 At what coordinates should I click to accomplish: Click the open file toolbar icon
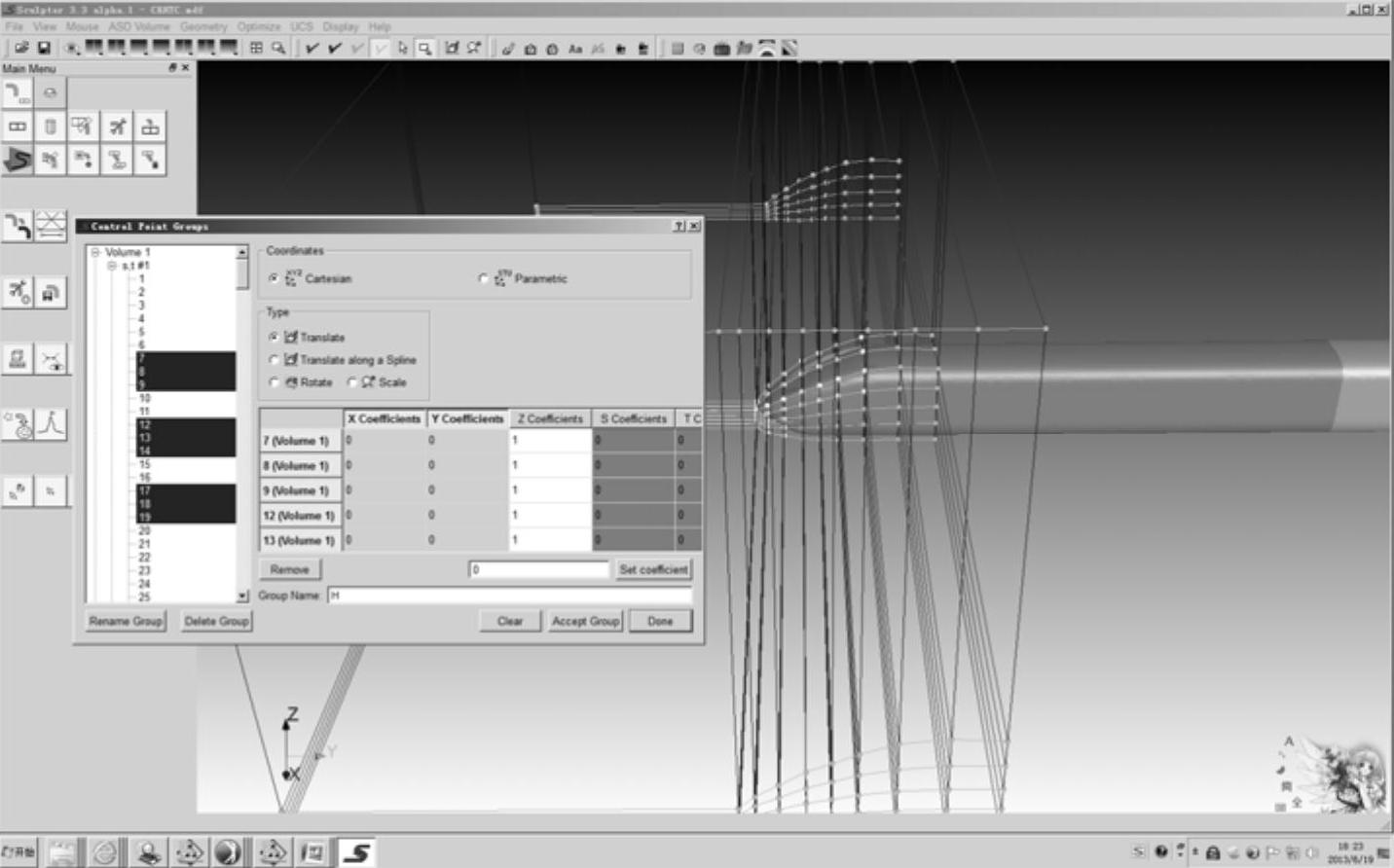(x=20, y=48)
